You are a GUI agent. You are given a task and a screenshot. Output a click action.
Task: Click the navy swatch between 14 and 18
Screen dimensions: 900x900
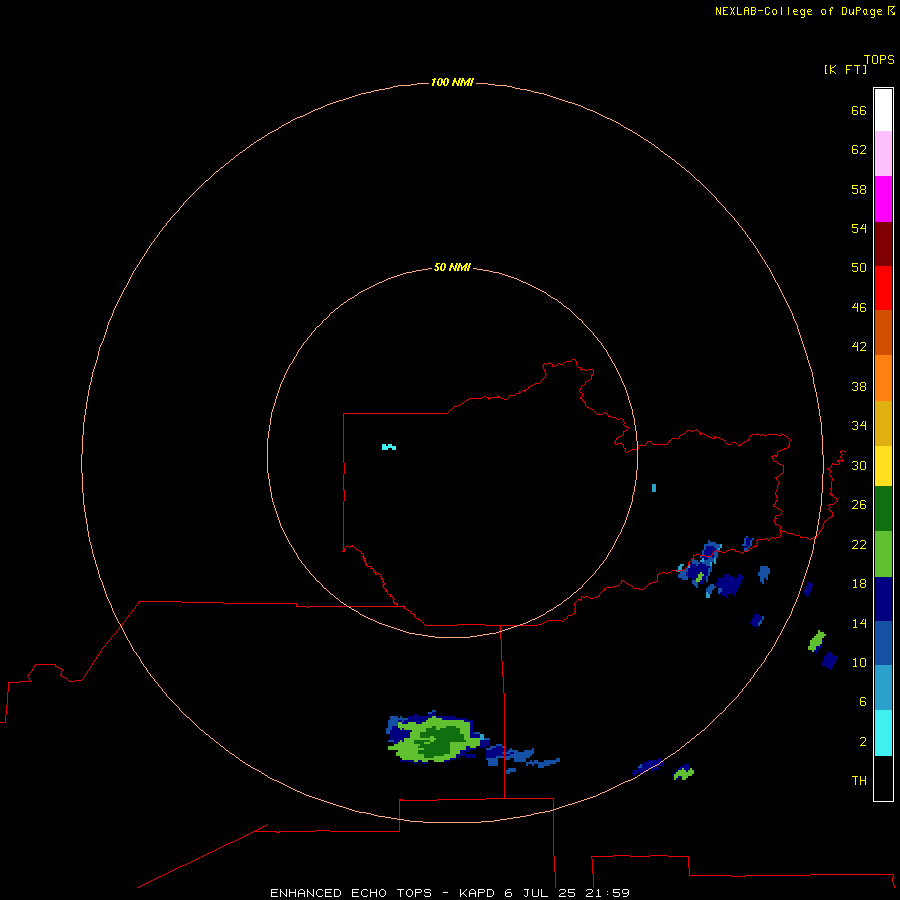click(883, 599)
